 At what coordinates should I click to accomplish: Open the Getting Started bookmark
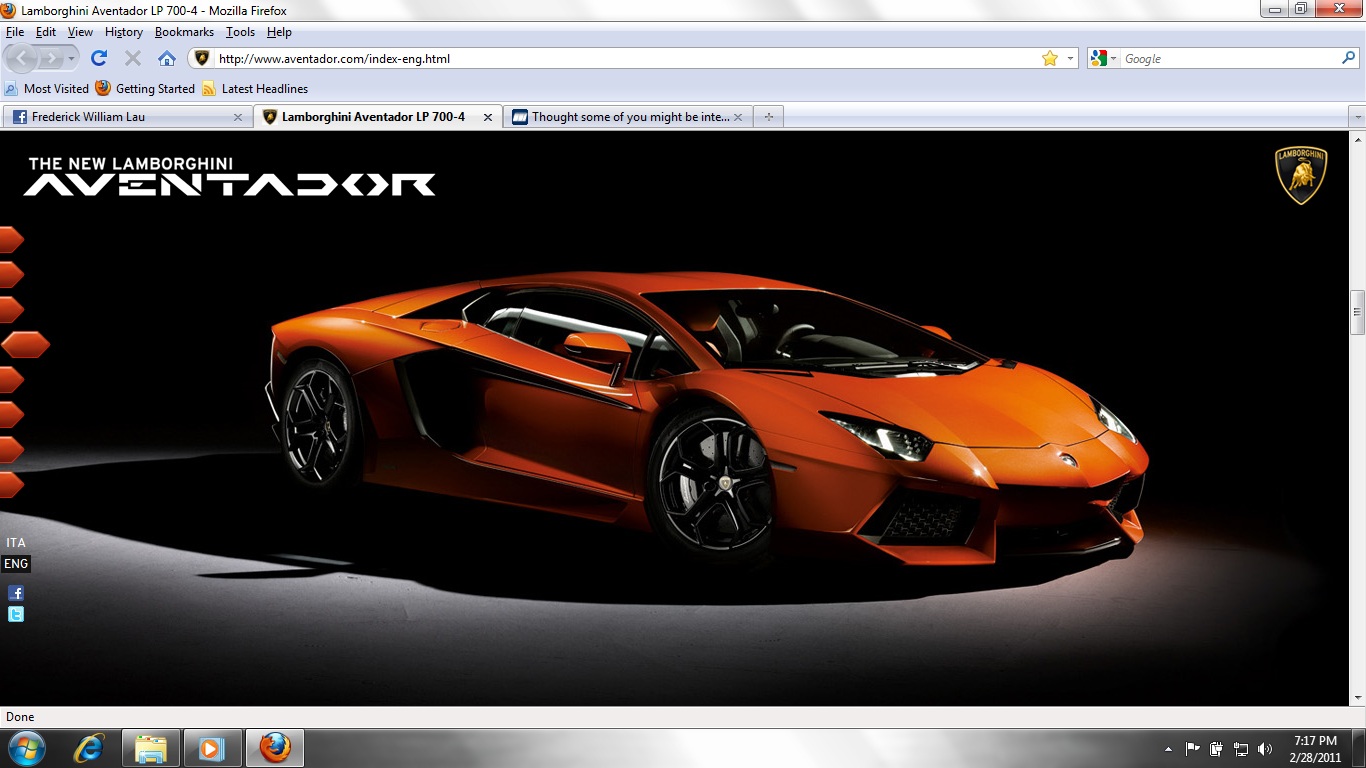click(x=145, y=88)
